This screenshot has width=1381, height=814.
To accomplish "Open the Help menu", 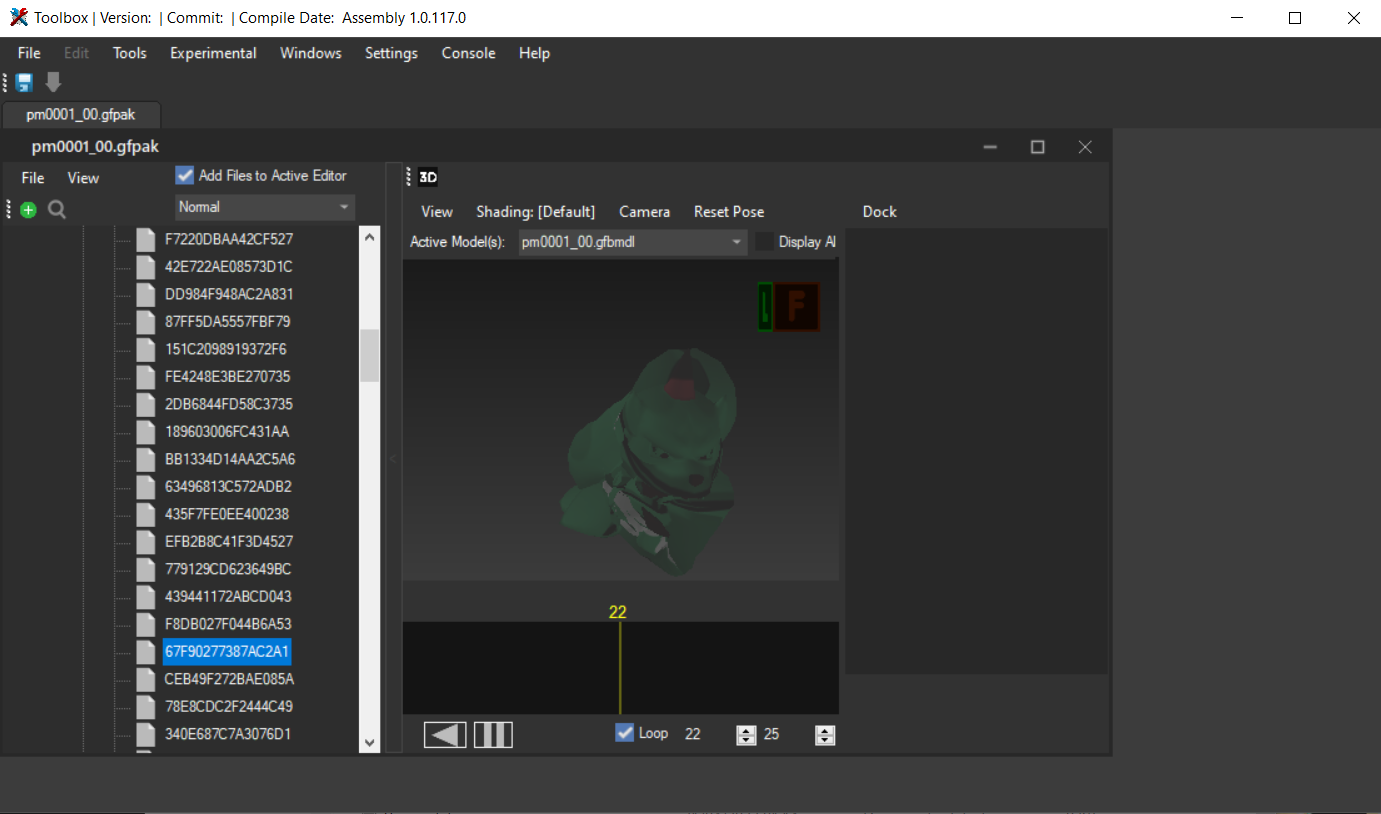I will pyautogui.click(x=534, y=53).
